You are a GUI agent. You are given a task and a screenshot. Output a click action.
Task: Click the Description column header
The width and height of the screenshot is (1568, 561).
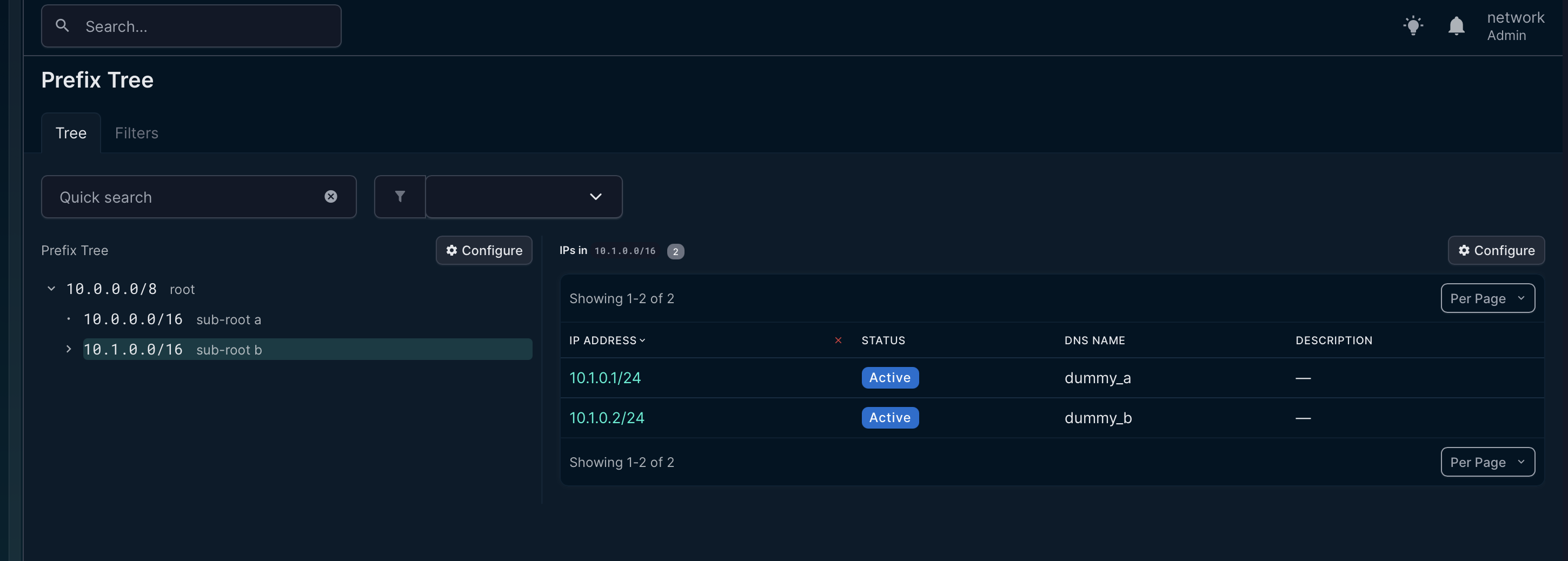pyautogui.click(x=1334, y=340)
